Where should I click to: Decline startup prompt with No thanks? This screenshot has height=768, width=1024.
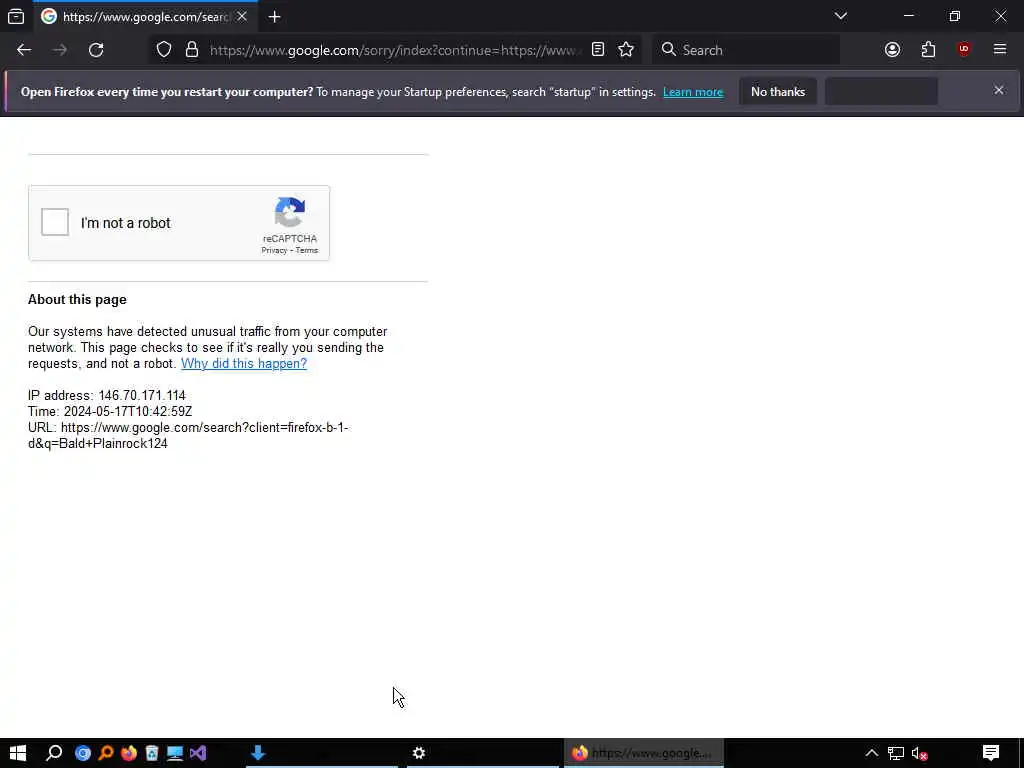(778, 92)
